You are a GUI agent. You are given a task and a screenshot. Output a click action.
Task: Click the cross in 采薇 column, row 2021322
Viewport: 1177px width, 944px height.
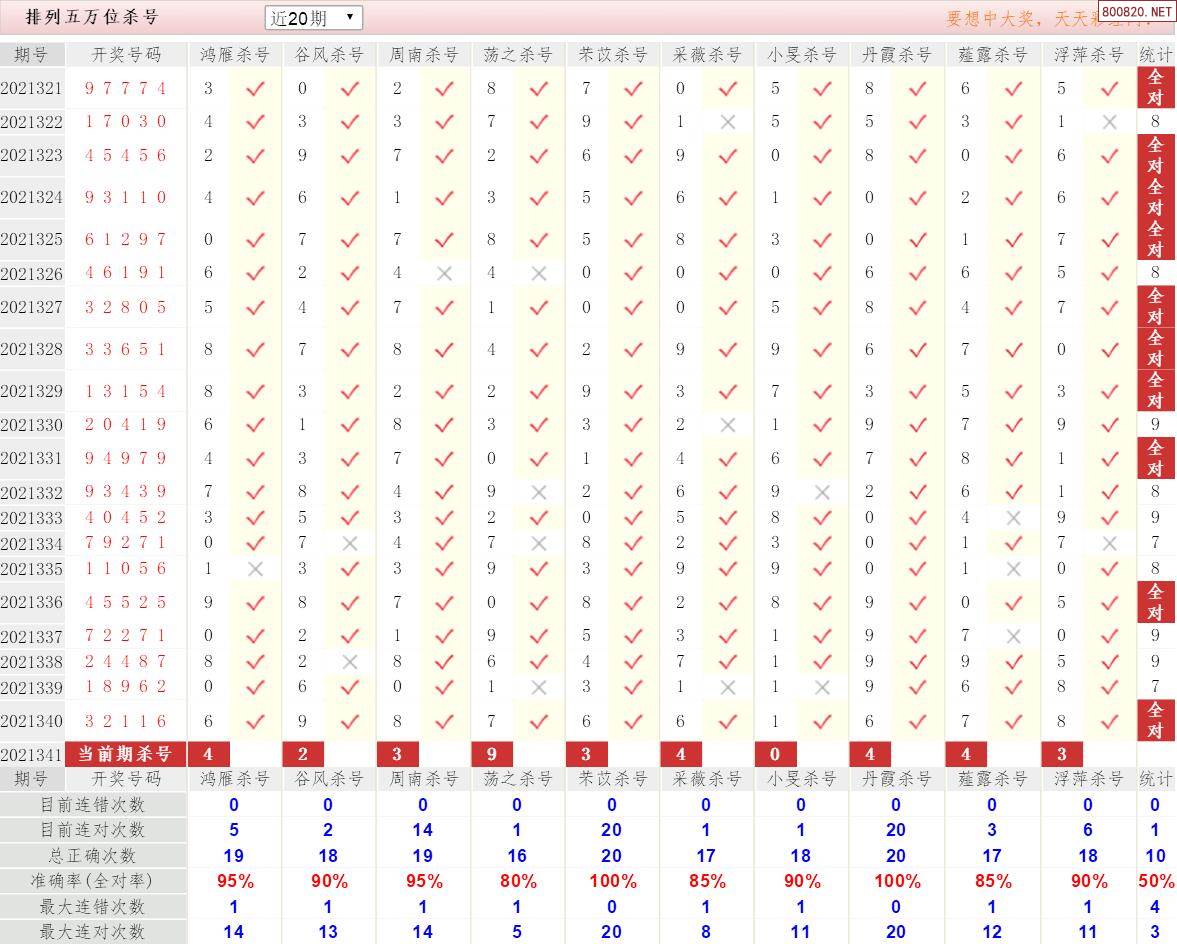click(x=727, y=122)
